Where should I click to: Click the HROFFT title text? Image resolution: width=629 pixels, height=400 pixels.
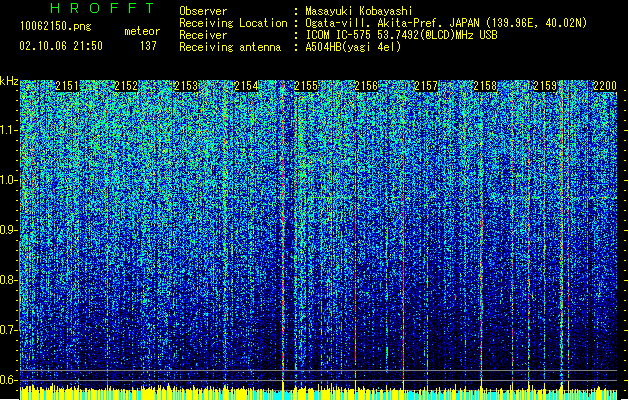102,8
